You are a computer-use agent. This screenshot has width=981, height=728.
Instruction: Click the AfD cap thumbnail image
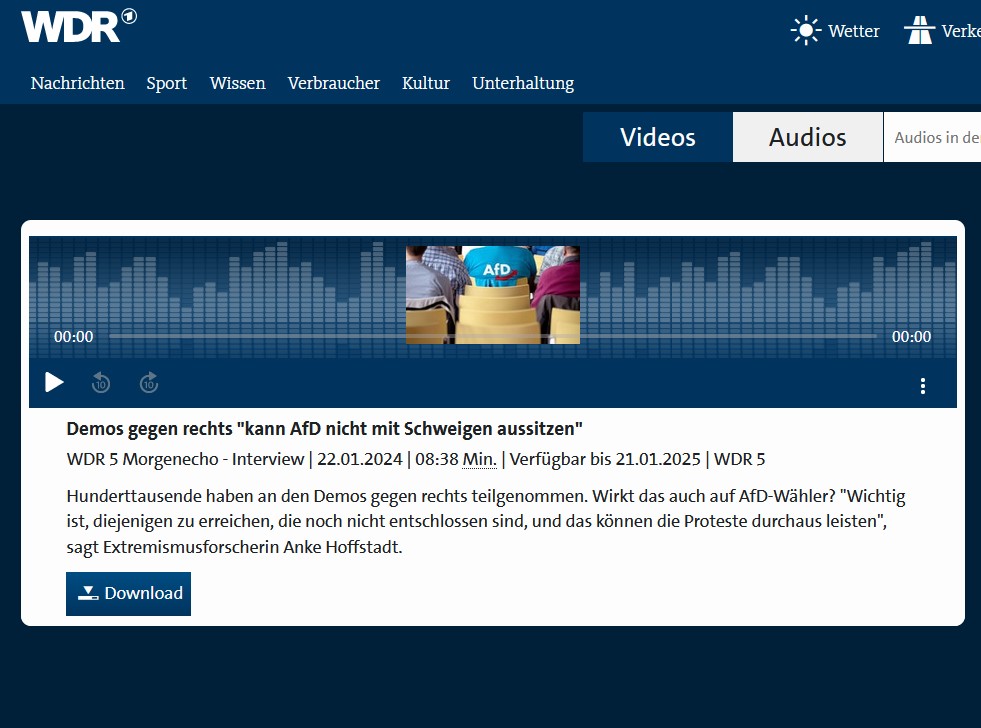click(492, 294)
